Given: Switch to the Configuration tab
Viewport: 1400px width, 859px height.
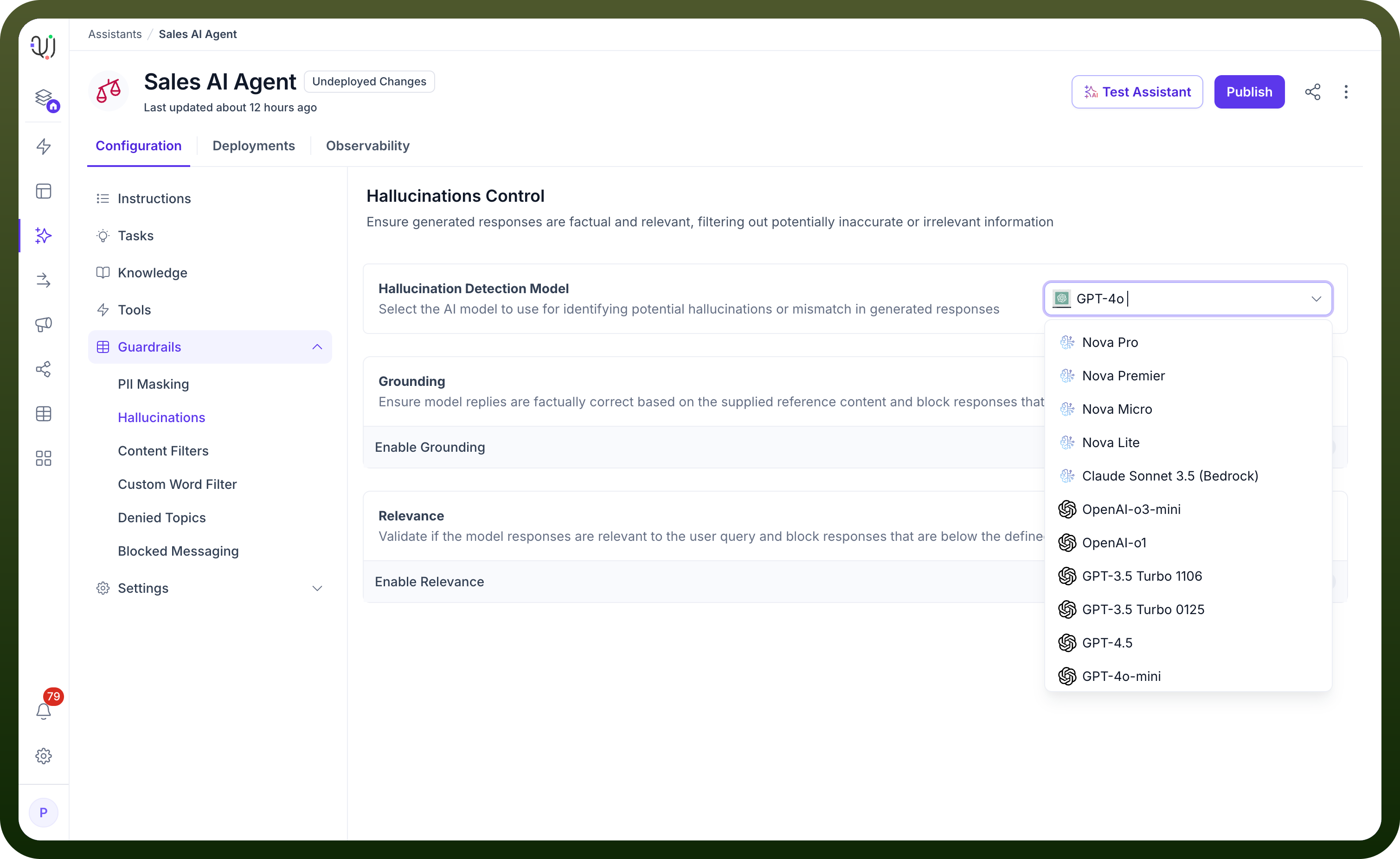Looking at the screenshot, I should pyautogui.click(x=139, y=146).
